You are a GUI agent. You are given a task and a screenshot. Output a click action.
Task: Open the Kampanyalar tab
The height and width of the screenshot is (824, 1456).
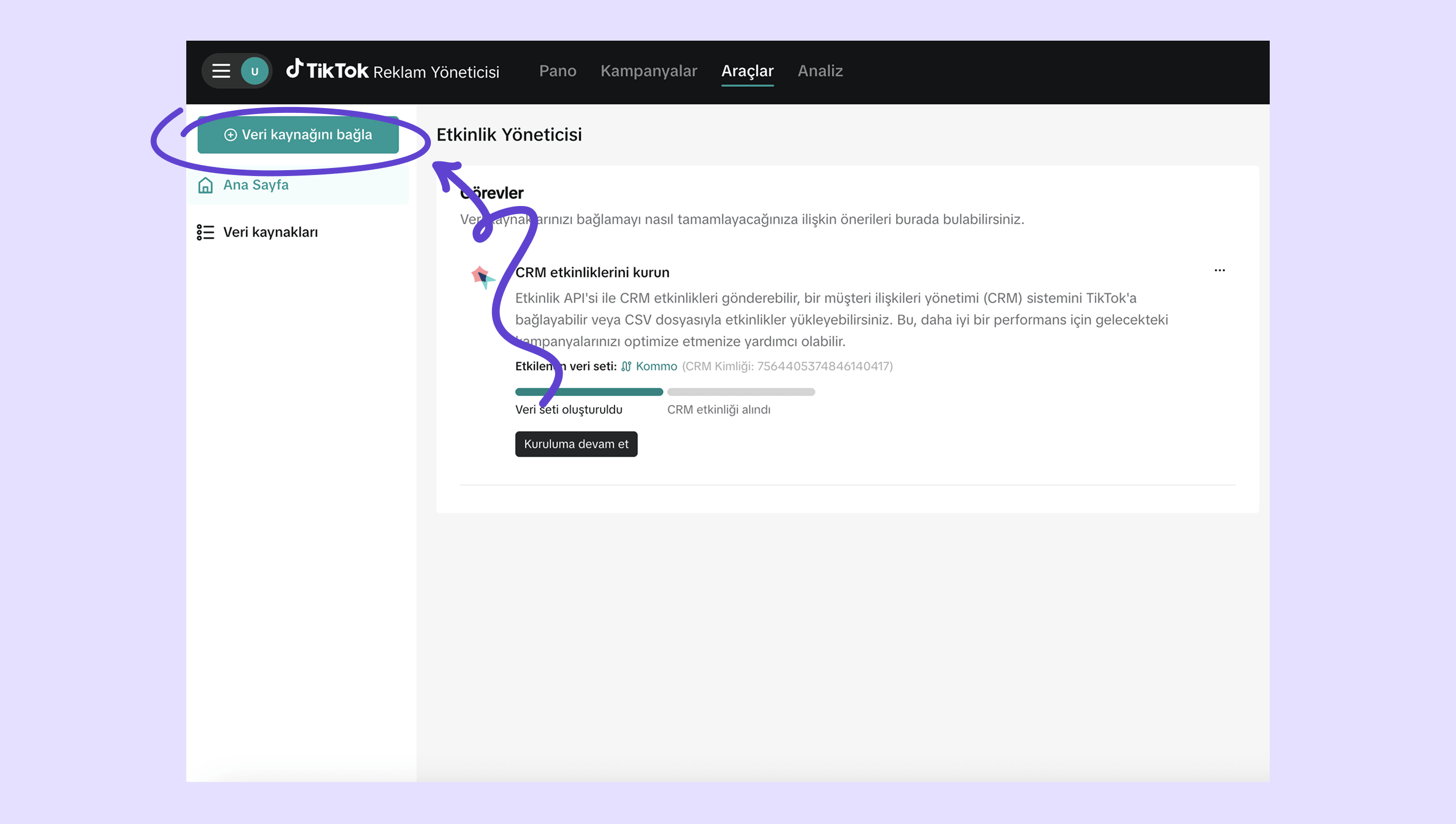(x=648, y=71)
